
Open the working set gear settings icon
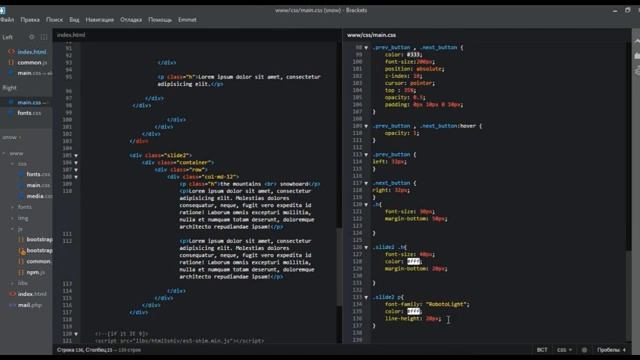click(x=31, y=37)
